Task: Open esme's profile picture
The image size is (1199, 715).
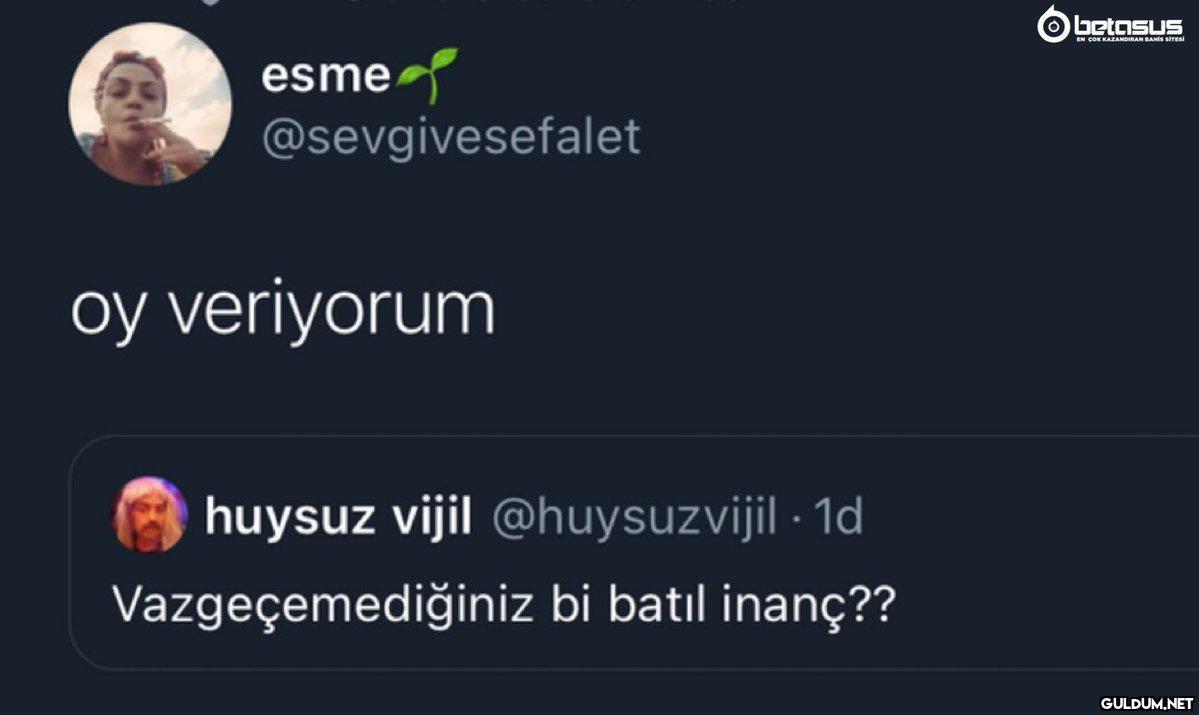Action: [x=150, y=104]
